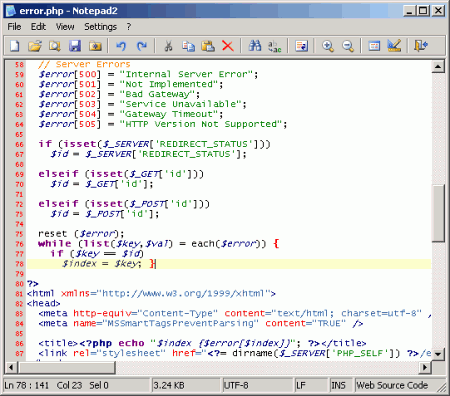Click the horizontal scrollbar right arrow
The width and height of the screenshot is (450, 396).
pyautogui.click(x=425, y=367)
